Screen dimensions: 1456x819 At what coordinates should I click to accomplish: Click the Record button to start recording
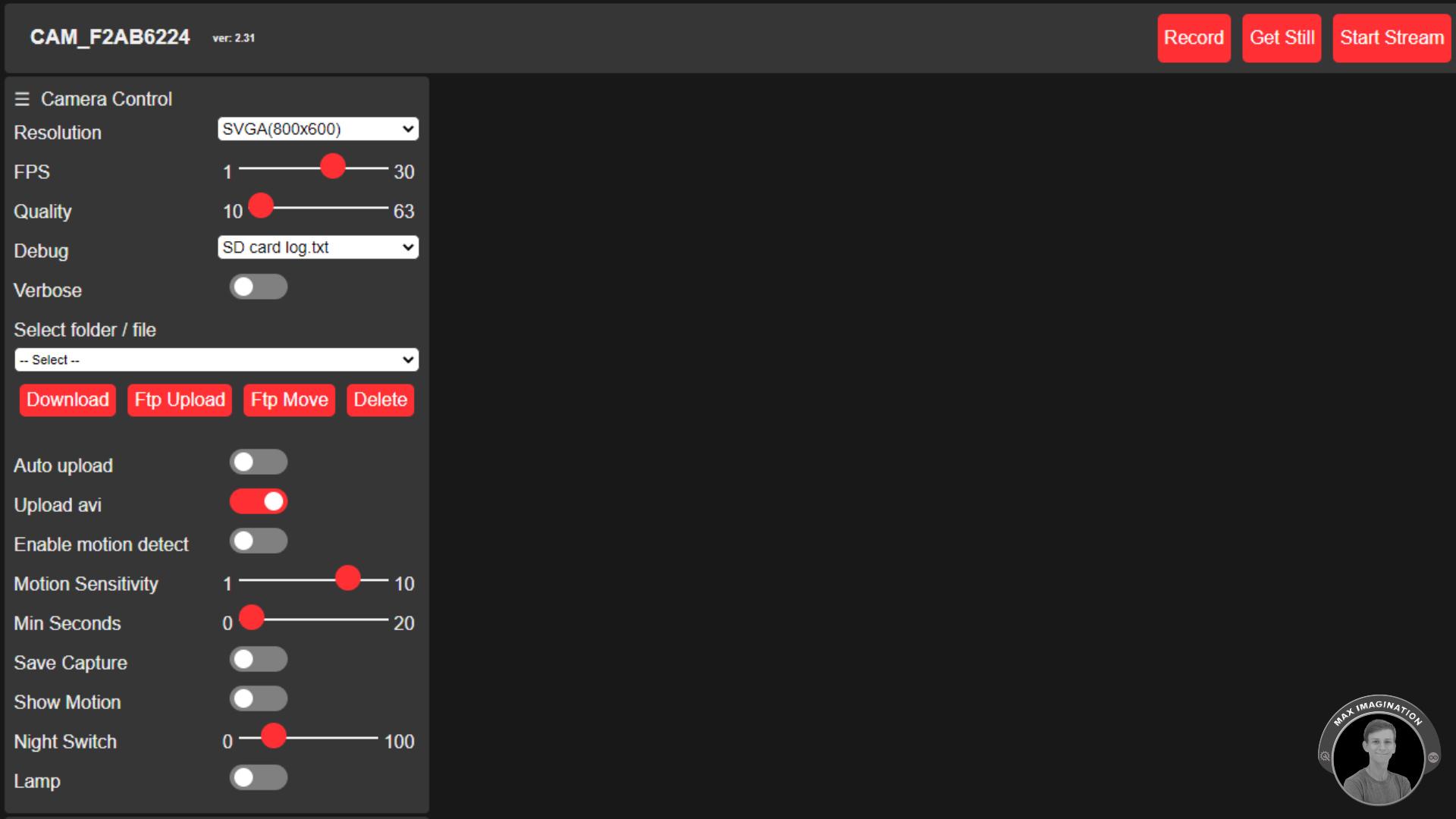(1193, 38)
